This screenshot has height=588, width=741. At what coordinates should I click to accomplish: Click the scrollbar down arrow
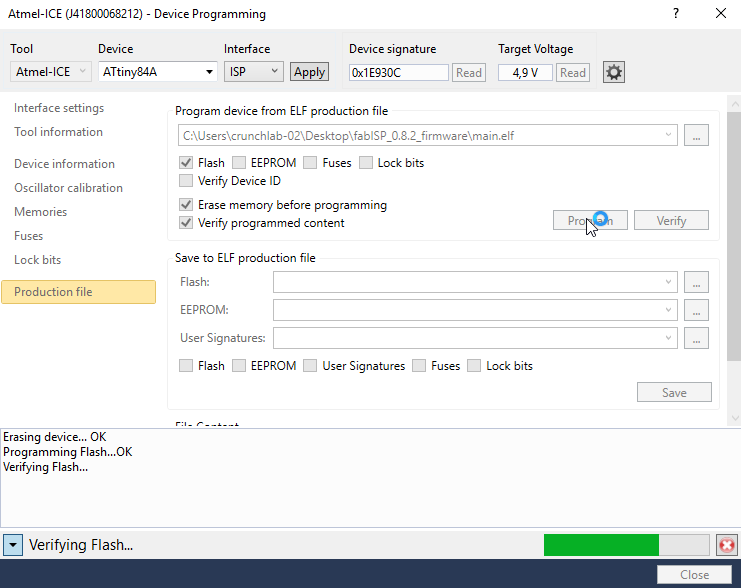pyautogui.click(x=734, y=418)
